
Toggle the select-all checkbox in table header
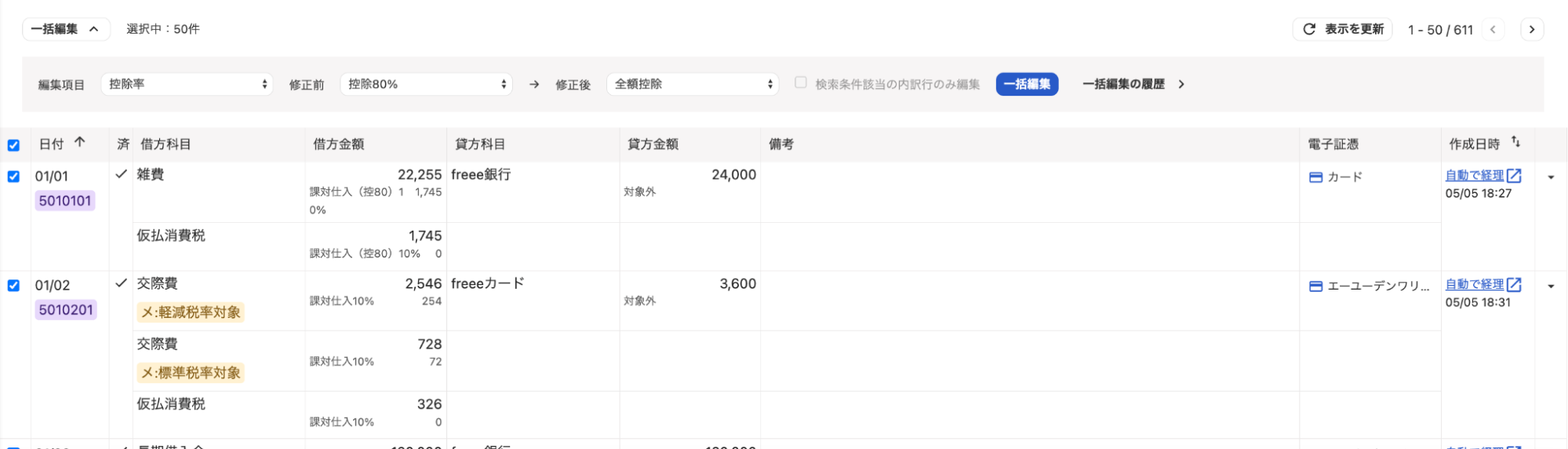point(13,145)
